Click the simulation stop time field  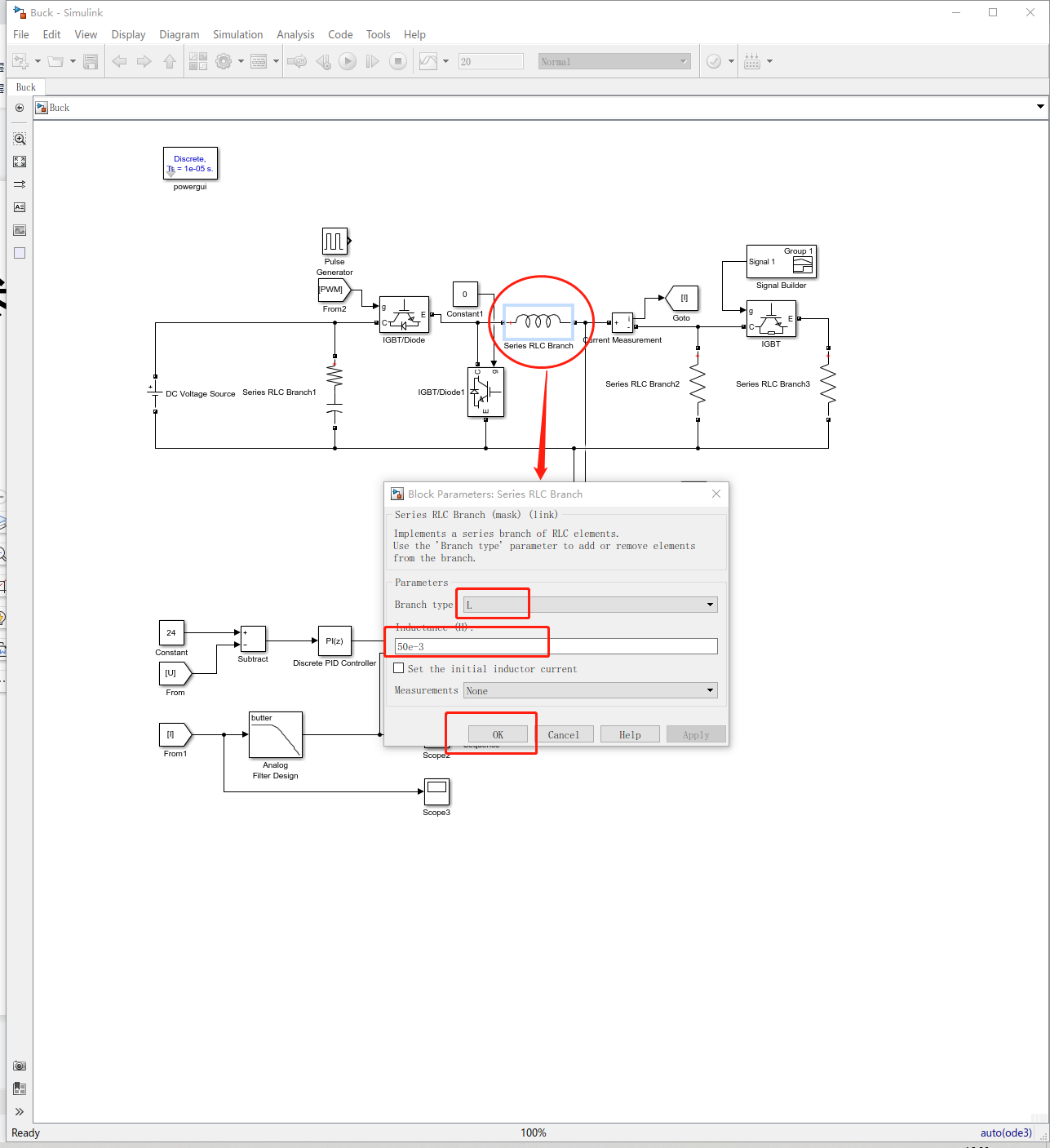pyautogui.click(x=491, y=61)
